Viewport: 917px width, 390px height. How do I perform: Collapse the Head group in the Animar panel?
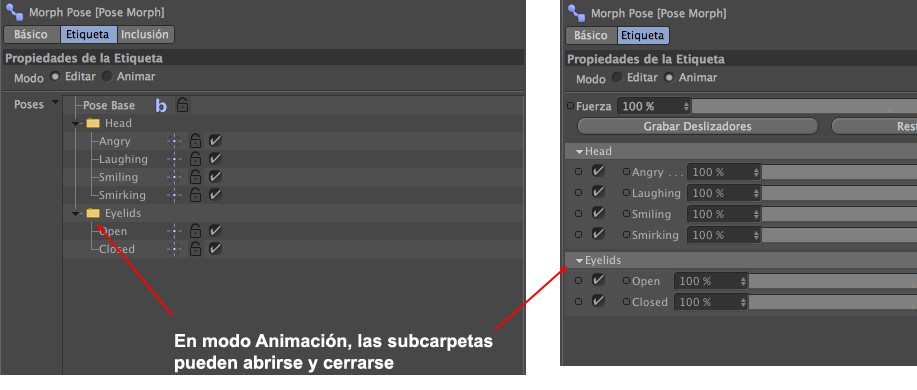pyautogui.click(x=579, y=151)
